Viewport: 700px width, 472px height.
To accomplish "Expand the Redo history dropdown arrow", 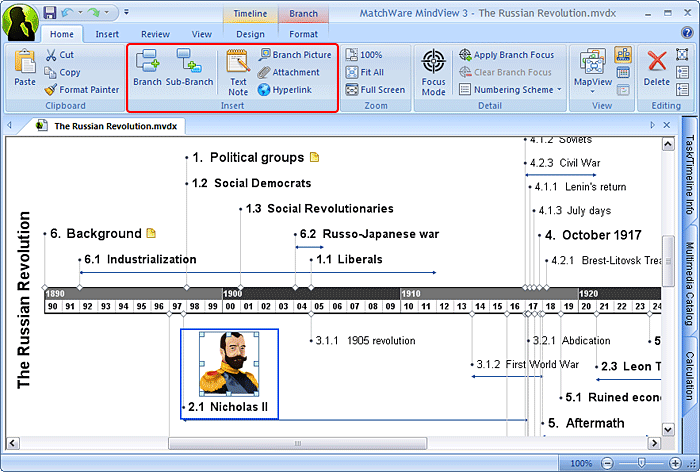I will pos(107,13).
